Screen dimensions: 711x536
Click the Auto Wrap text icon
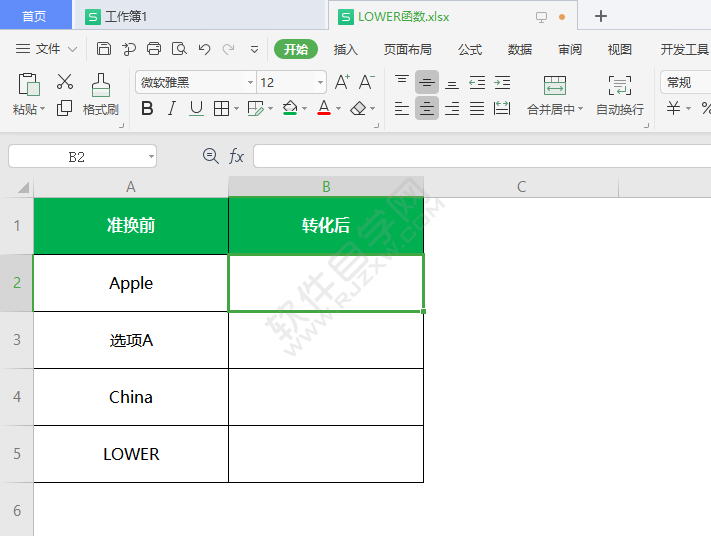coord(619,85)
